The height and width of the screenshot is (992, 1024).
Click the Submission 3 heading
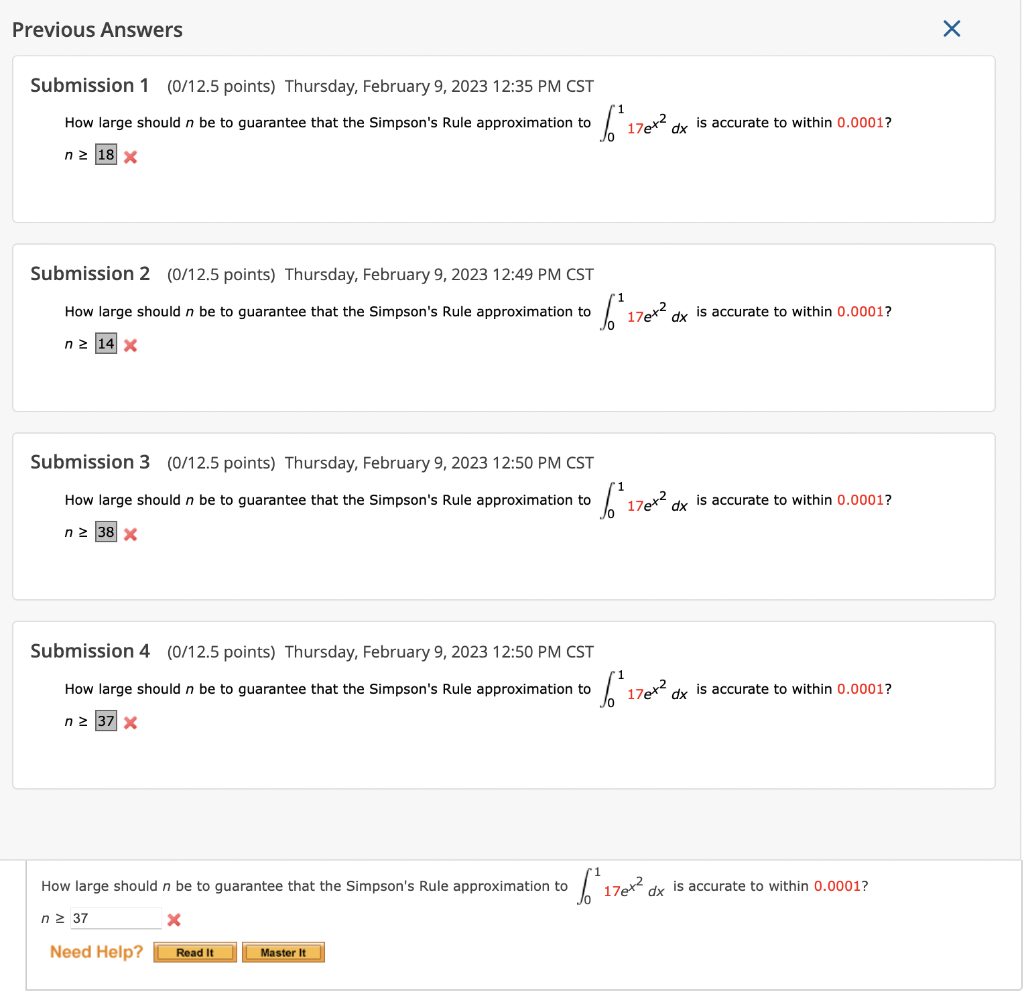pos(90,463)
